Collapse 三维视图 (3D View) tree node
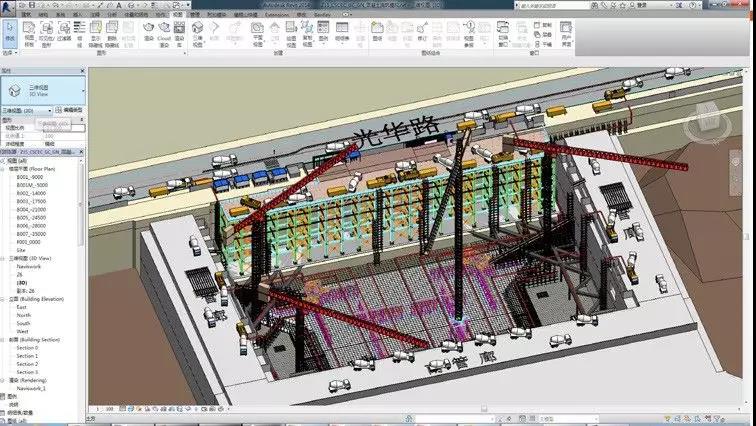The height and width of the screenshot is (426, 756). click(4, 258)
